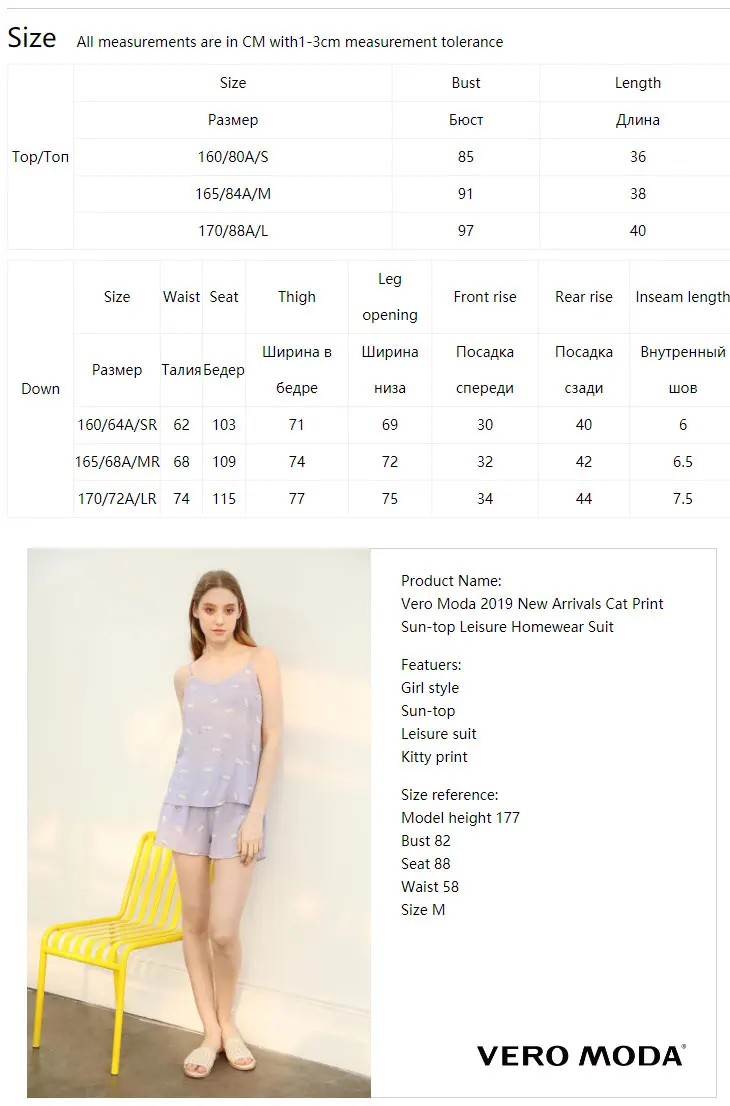Click bust value 97
Viewport: 730px width, 1106px height.
click(466, 231)
